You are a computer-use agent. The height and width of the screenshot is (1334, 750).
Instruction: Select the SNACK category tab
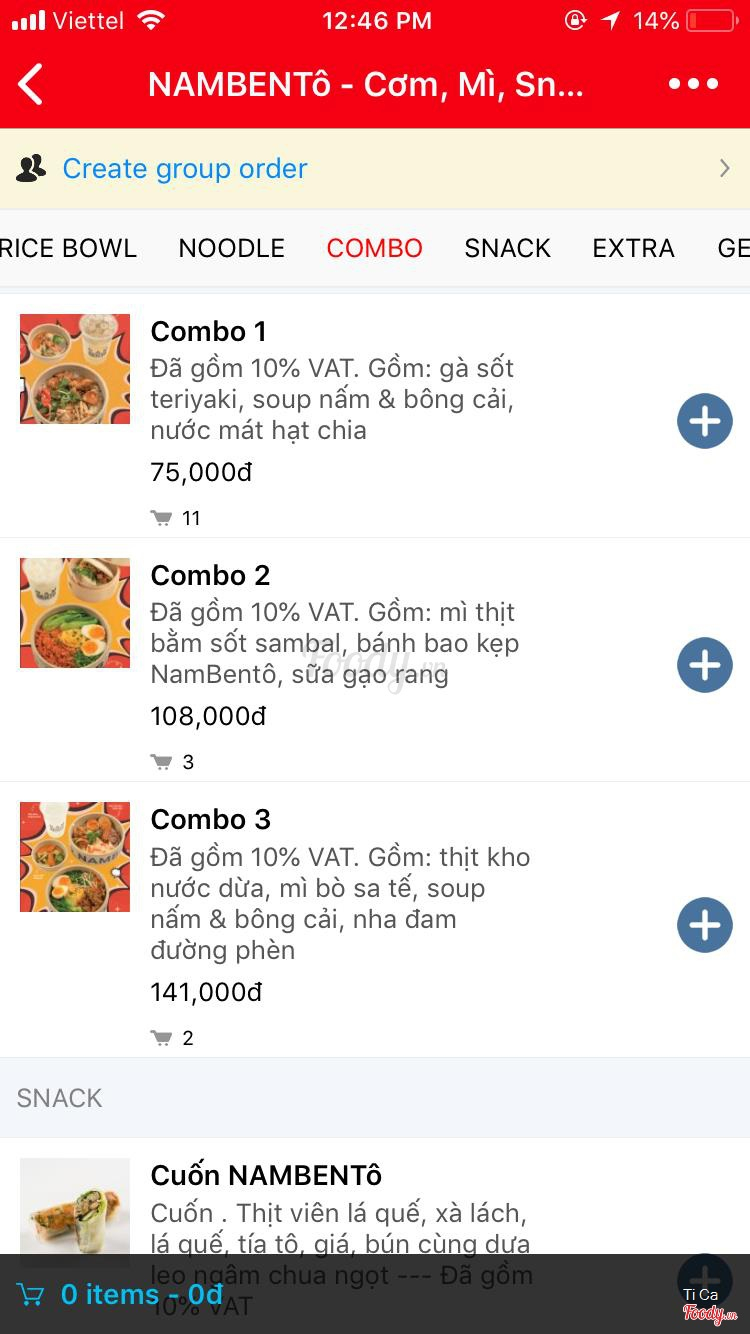pos(507,248)
